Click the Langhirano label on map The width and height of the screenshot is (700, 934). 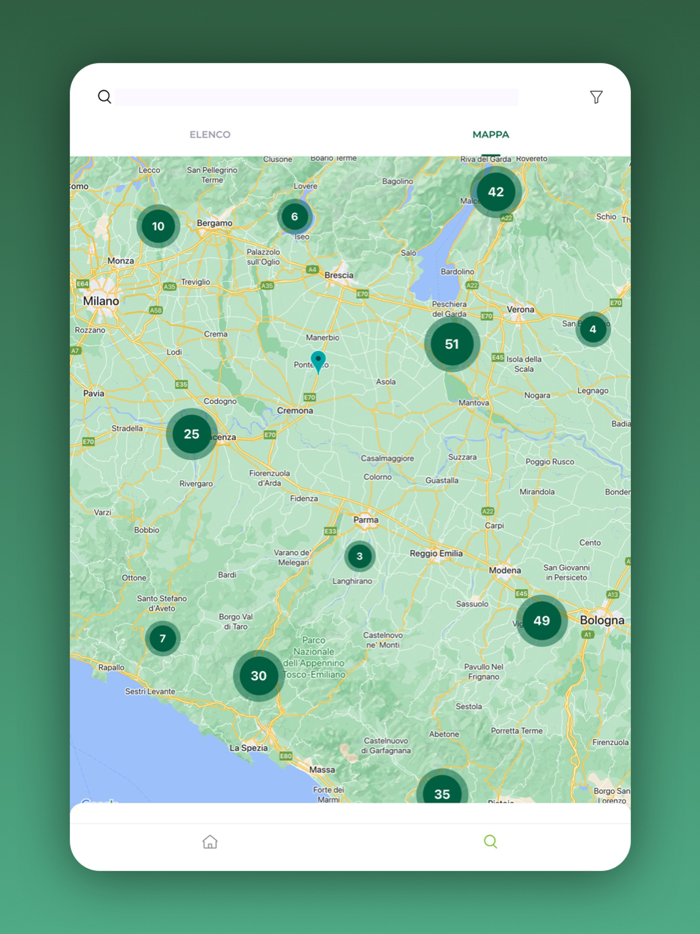coord(352,581)
